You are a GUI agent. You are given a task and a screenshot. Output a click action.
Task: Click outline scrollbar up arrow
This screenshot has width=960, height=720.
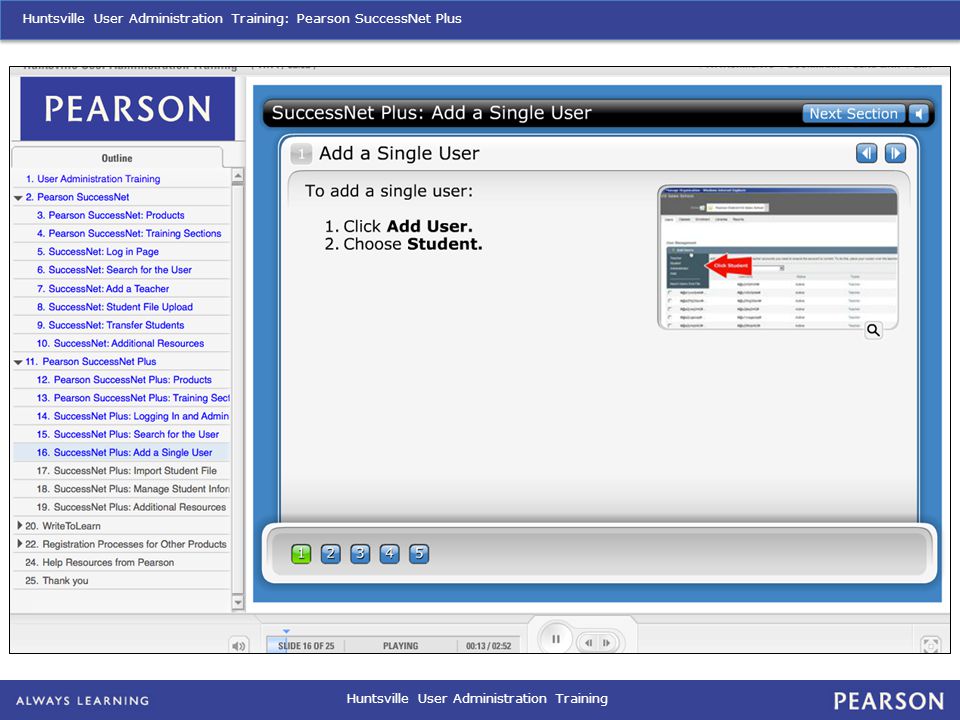[x=238, y=176]
